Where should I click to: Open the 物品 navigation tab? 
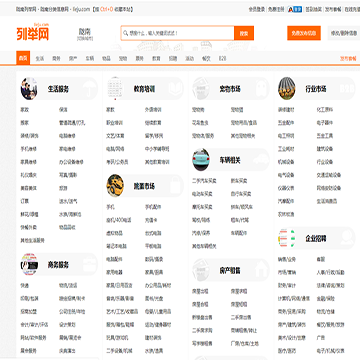[106, 58]
